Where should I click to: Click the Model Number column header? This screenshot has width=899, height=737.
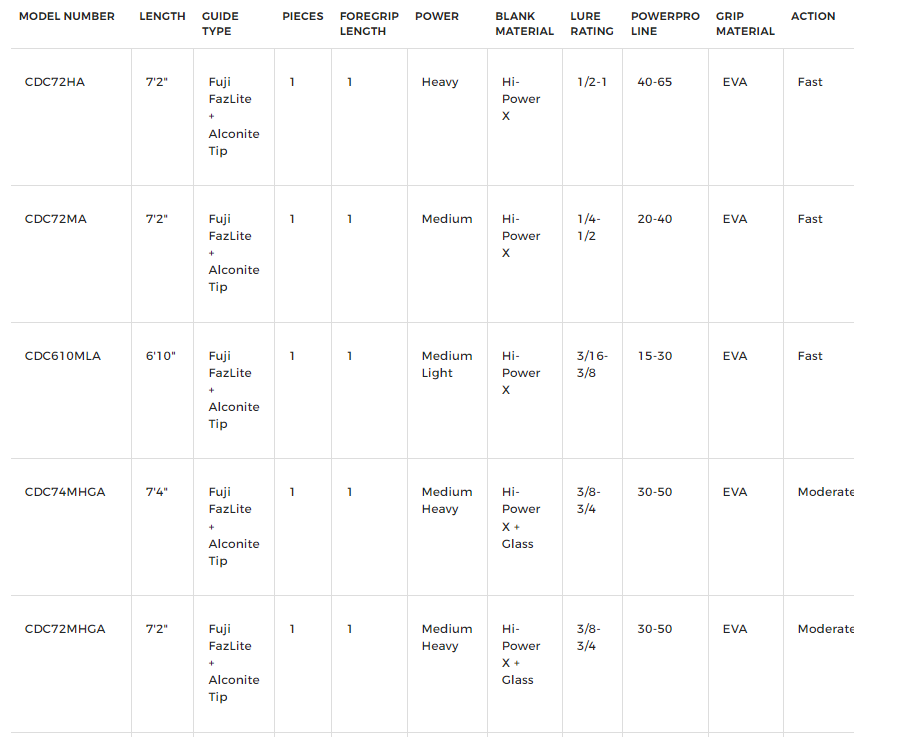(67, 16)
